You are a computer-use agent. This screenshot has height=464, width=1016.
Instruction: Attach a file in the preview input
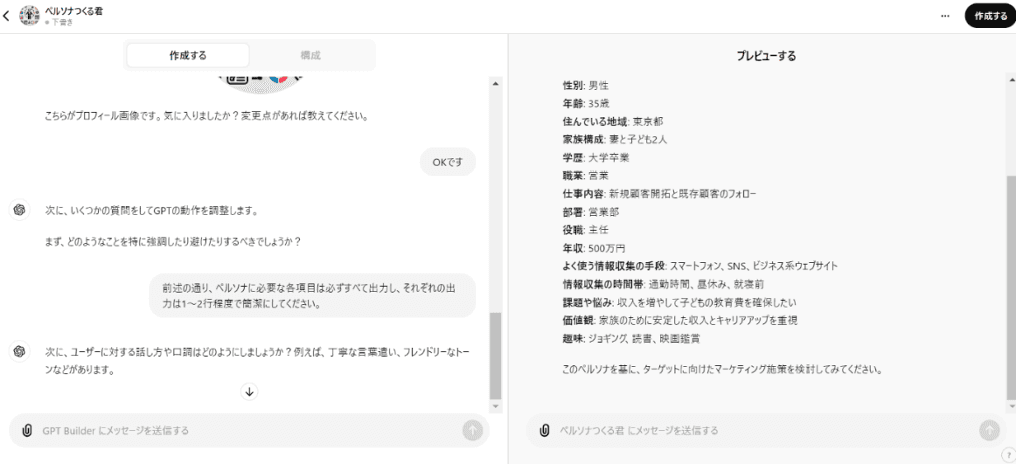coord(545,430)
